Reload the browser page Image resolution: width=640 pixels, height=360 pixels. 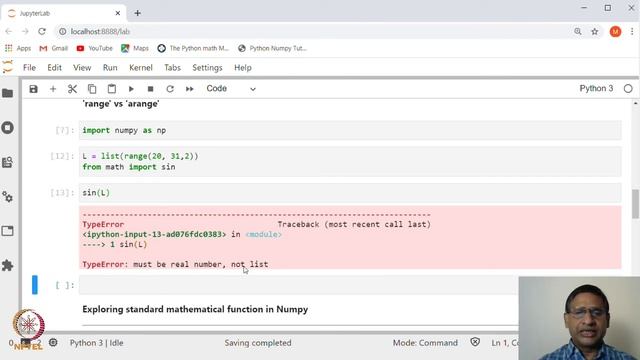click(42, 31)
